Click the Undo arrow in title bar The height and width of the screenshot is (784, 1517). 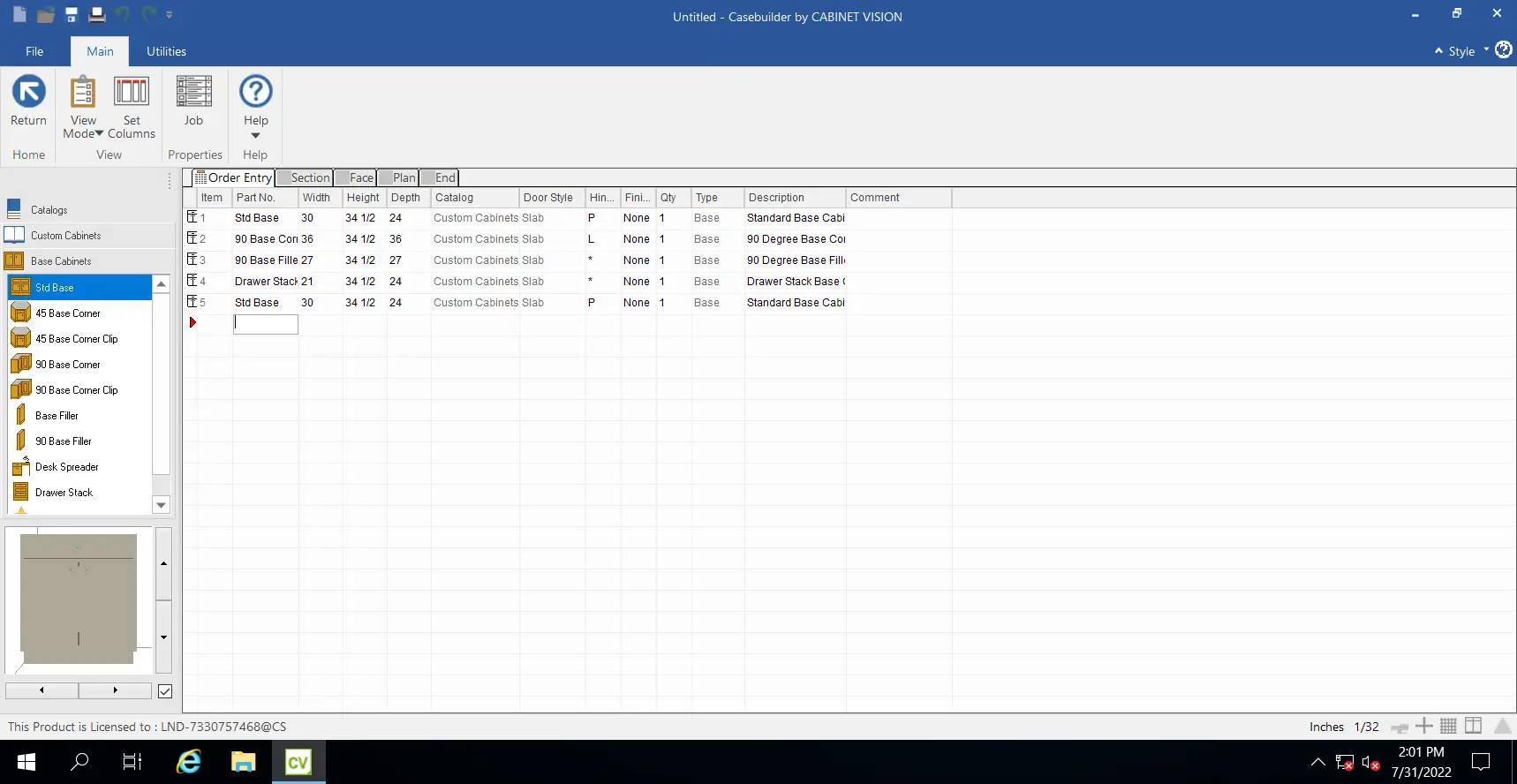123,14
